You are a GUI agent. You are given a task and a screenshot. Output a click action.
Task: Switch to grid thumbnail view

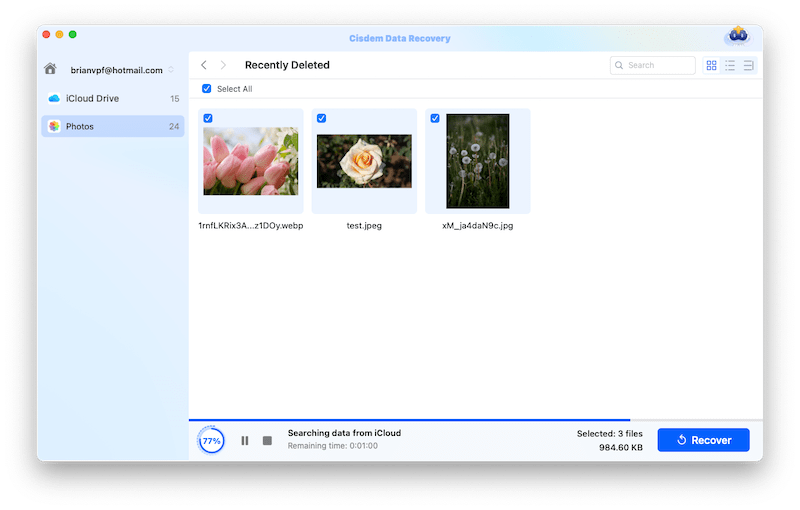(x=711, y=65)
